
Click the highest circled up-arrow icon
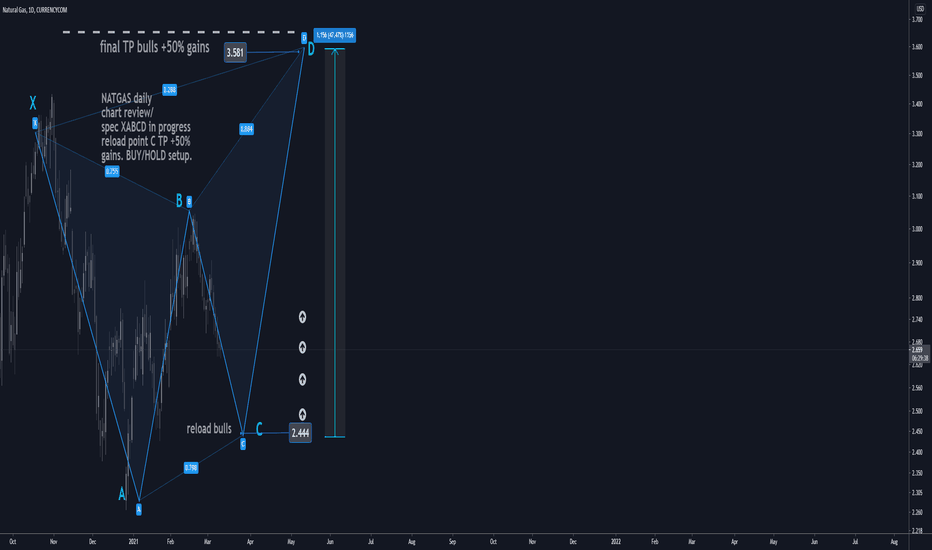coord(303,317)
